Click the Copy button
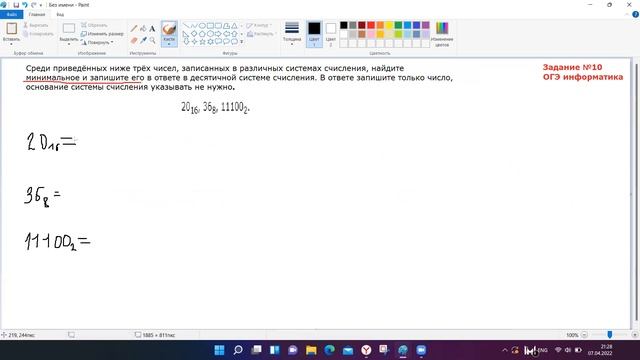Image resolution: width=640 pixels, height=360 pixels. pos(38,34)
